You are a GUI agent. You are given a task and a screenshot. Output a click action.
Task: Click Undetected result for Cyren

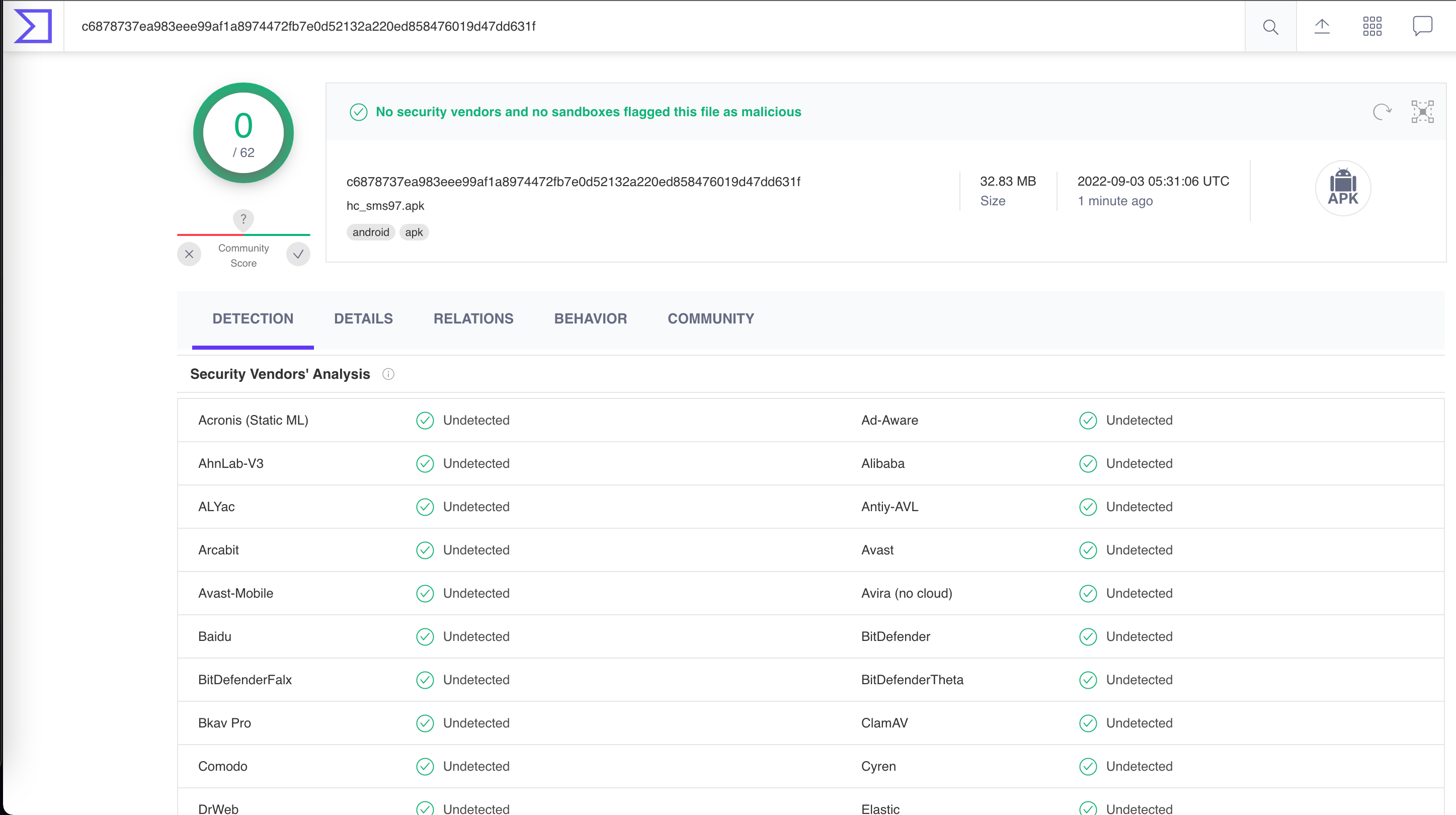coord(1139,766)
